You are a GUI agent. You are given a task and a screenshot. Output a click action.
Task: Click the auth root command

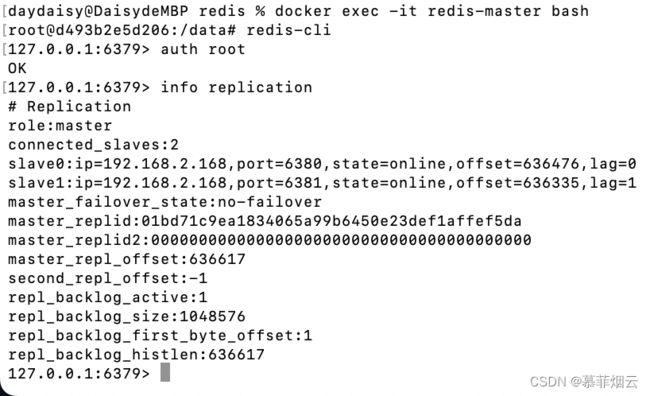[x=203, y=49]
